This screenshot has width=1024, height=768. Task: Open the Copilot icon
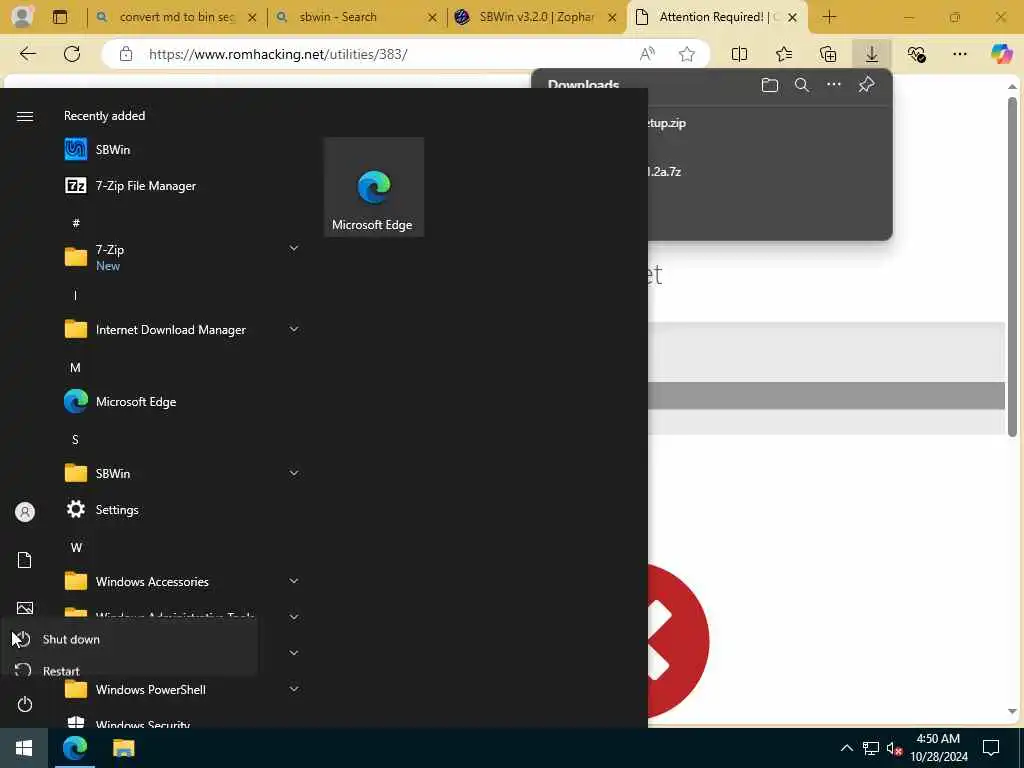(x=1001, y=54)
